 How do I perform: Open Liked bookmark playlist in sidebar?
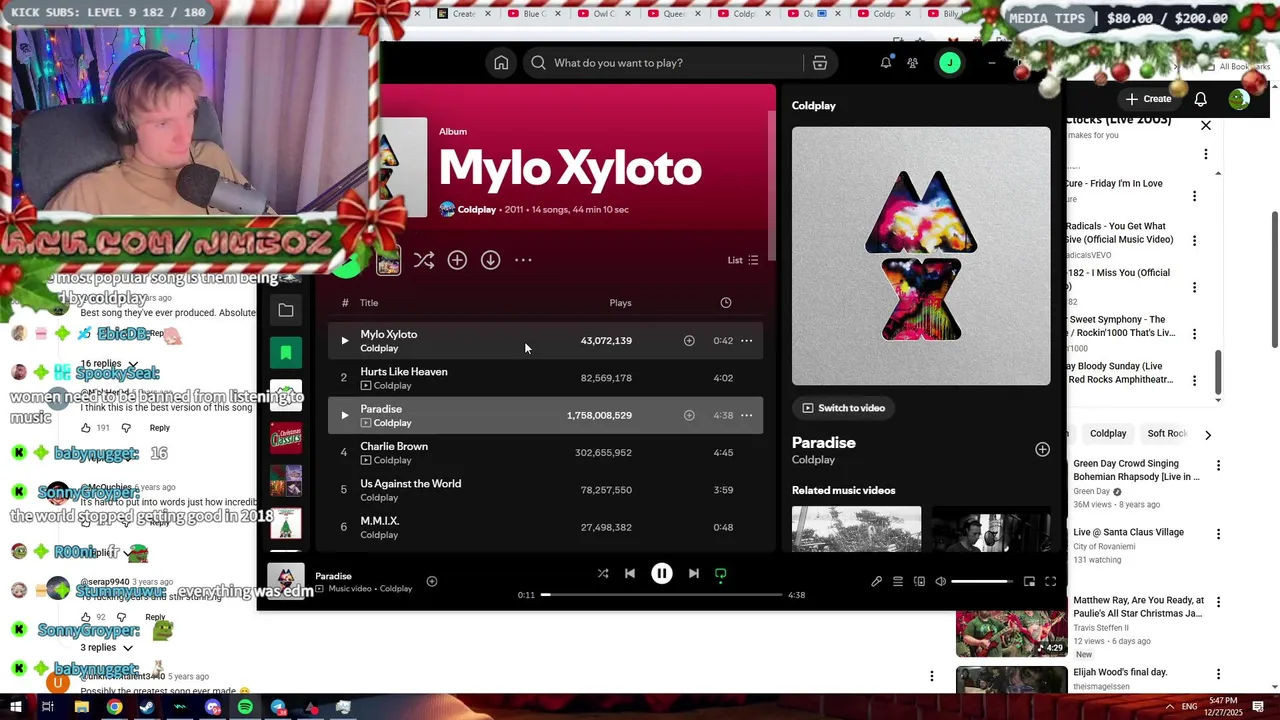coord(286,353)
